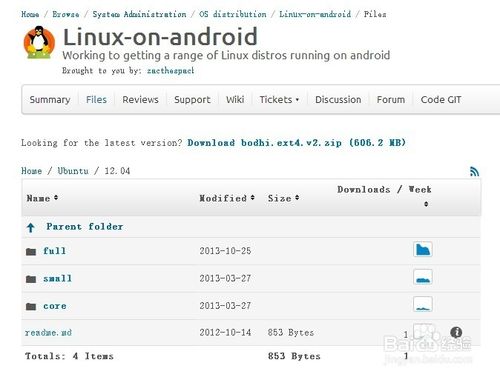Screen dimensions: 500x377
Task: Click the Linux-on-android penguin project logo
Action: 39,42
